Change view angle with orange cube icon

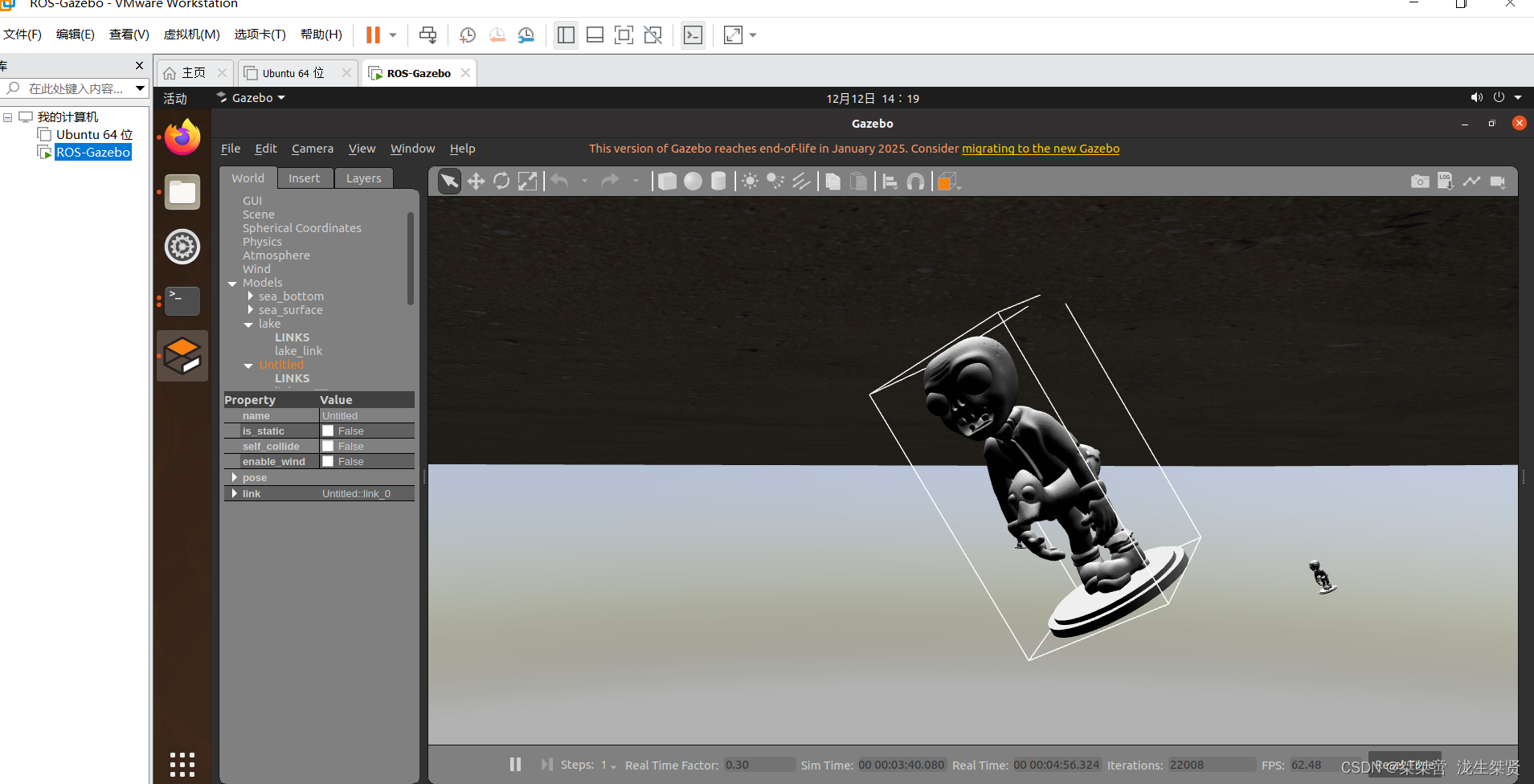click(947, 182)
